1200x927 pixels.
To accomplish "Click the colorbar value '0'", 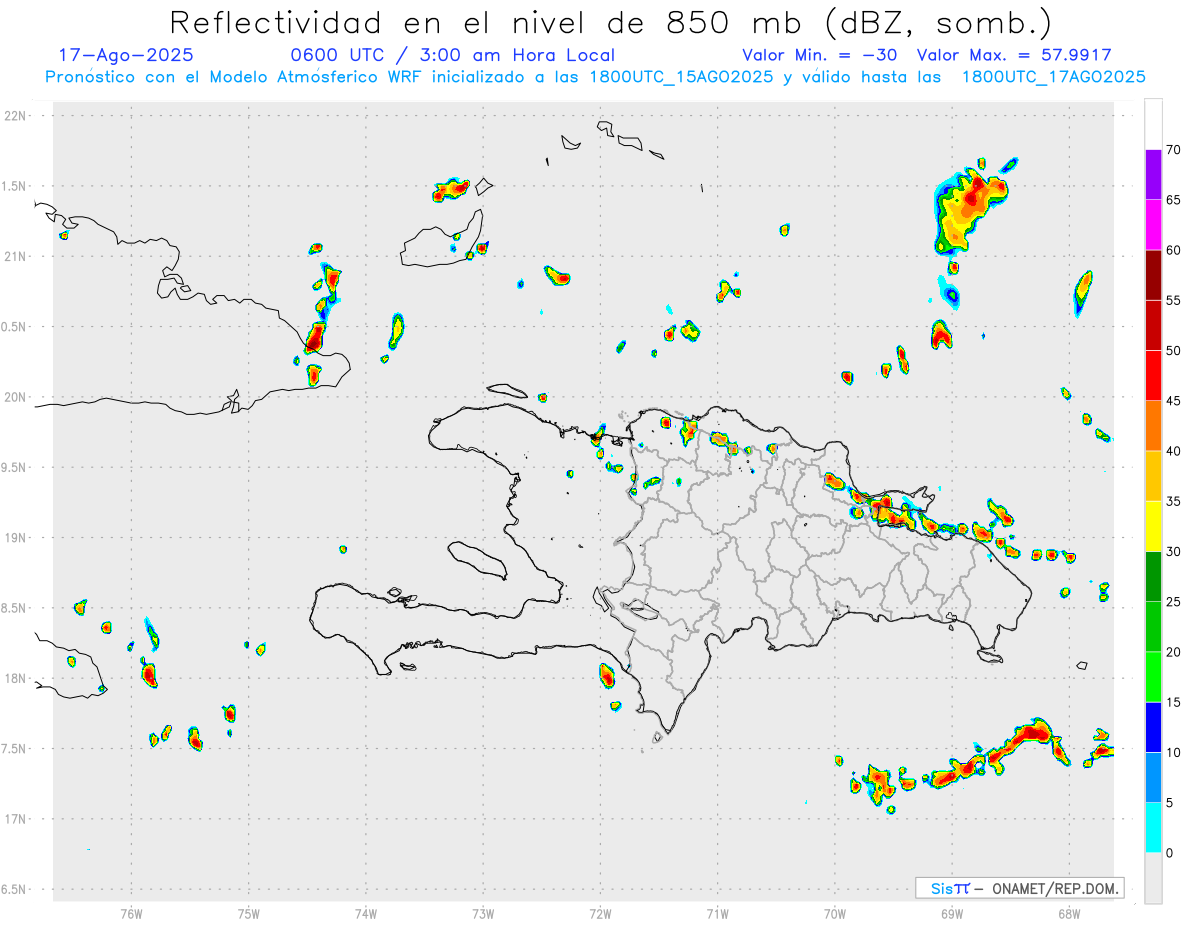I will (x=1170, y=853).
